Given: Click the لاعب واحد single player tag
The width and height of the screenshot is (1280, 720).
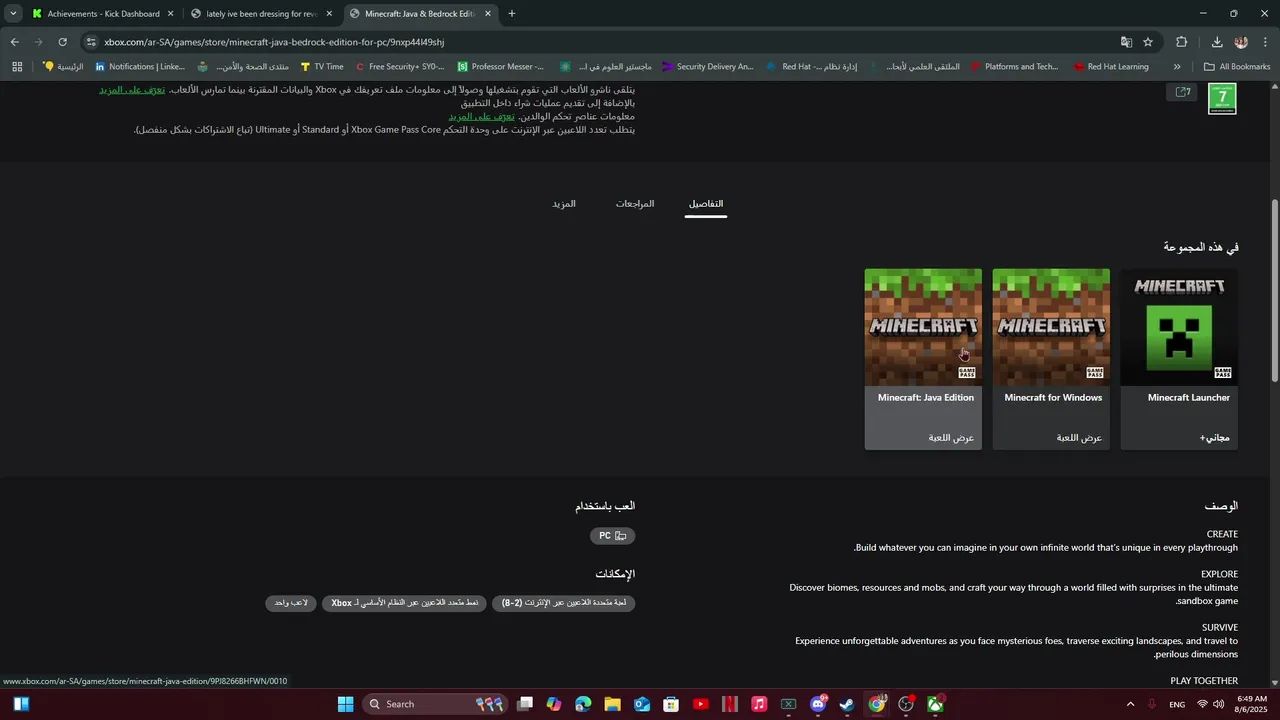Looking at the screenshot, I should [291, 603].
